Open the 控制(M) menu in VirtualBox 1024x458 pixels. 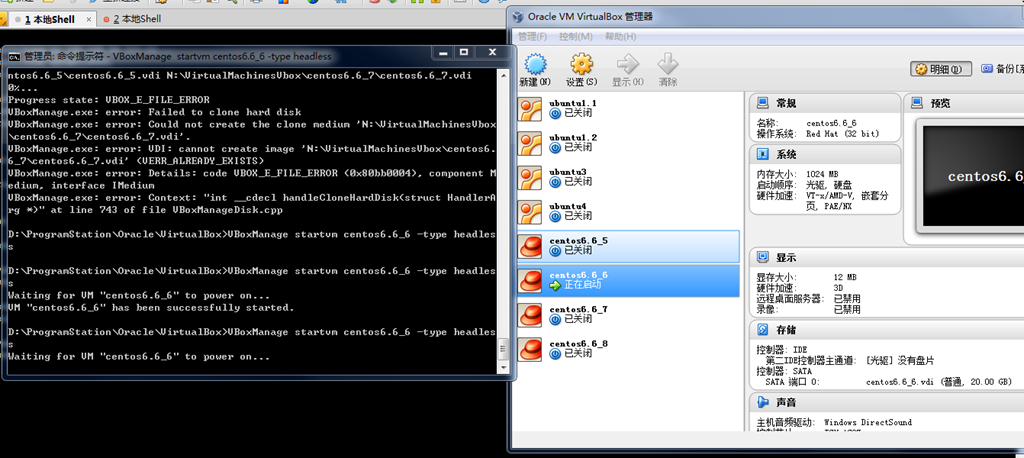point(576,36)
